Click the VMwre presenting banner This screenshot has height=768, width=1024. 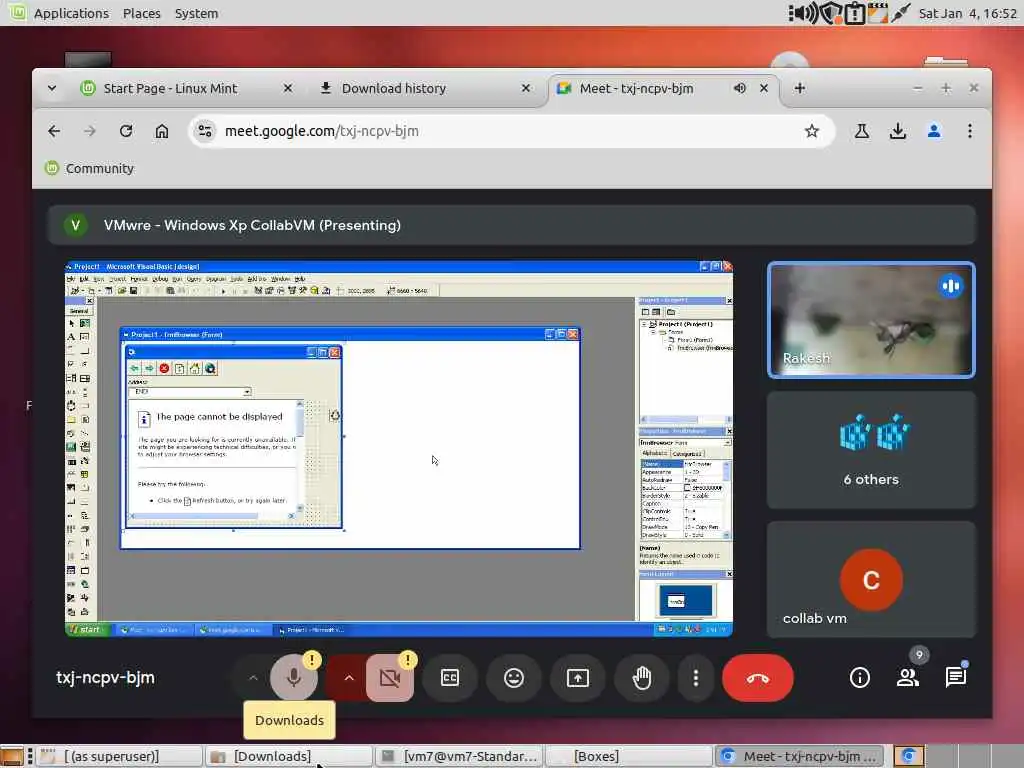click(512, 225)
